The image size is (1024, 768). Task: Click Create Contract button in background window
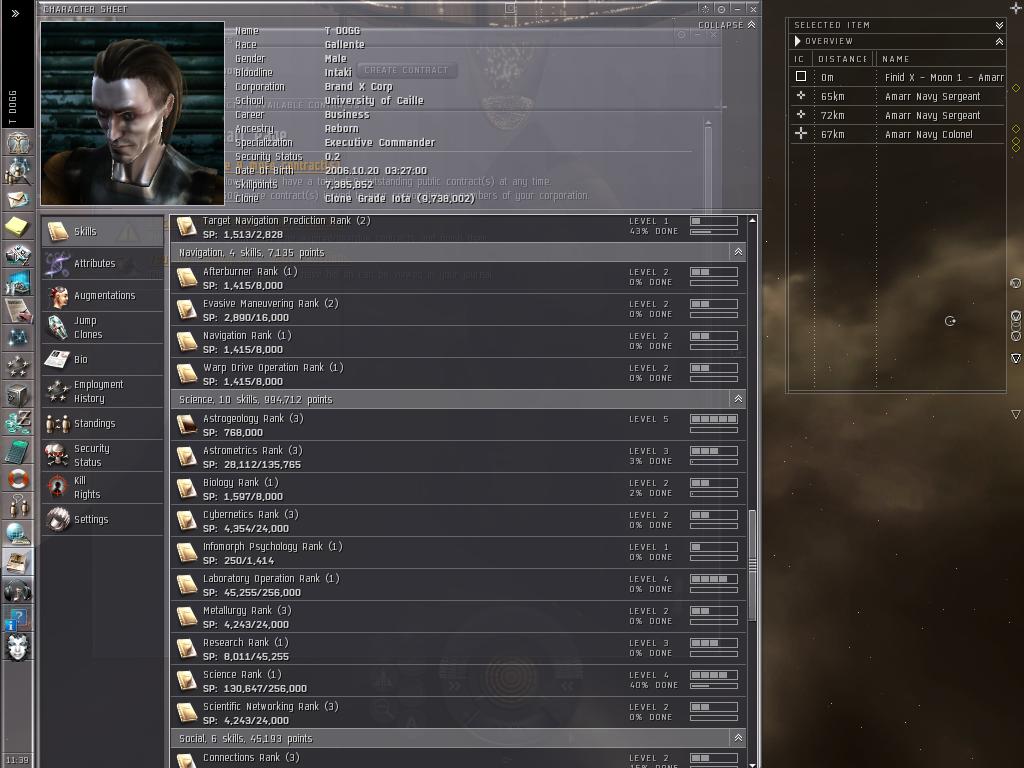tap(406, 70)
